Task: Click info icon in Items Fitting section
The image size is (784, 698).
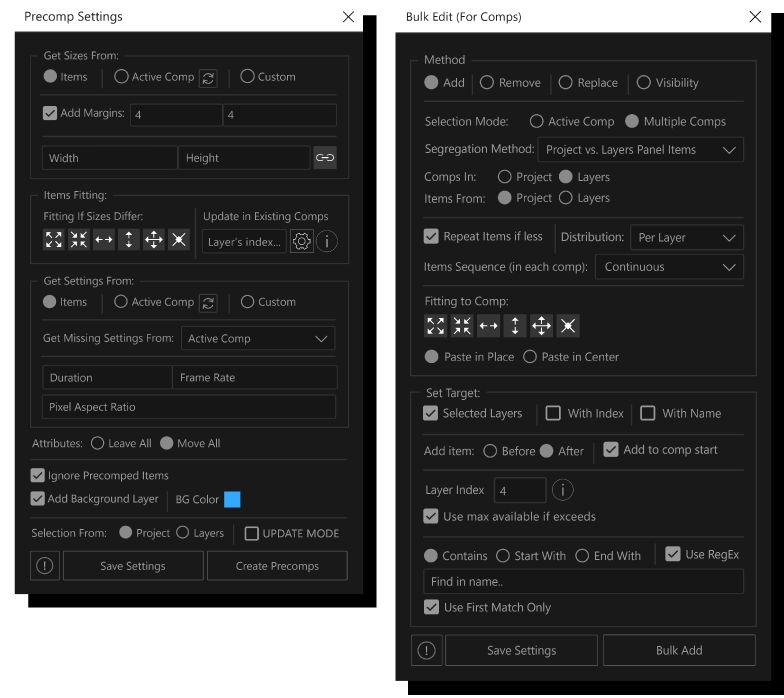Action: coord(327,242)
